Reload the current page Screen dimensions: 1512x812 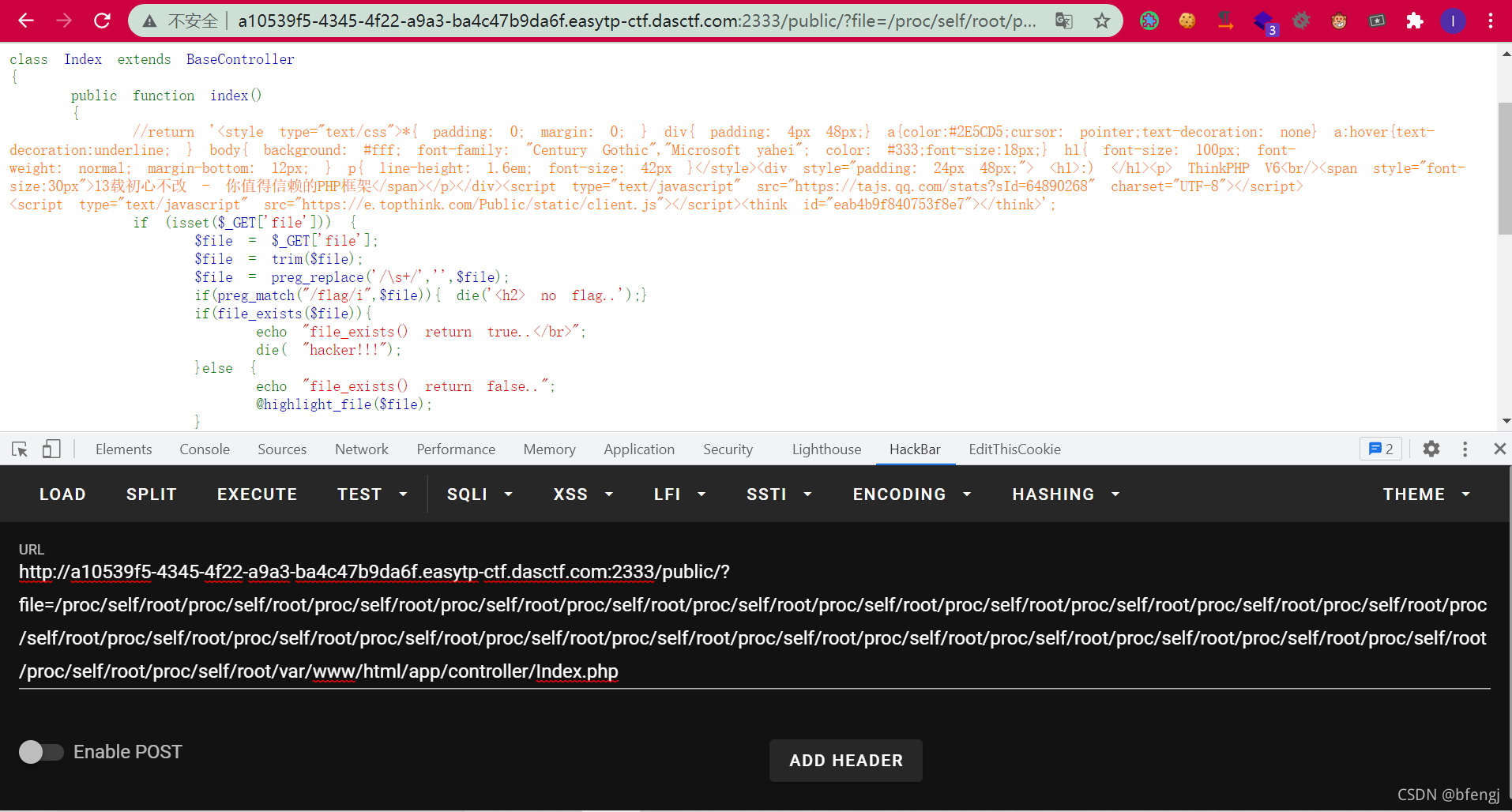click(102, 21)
